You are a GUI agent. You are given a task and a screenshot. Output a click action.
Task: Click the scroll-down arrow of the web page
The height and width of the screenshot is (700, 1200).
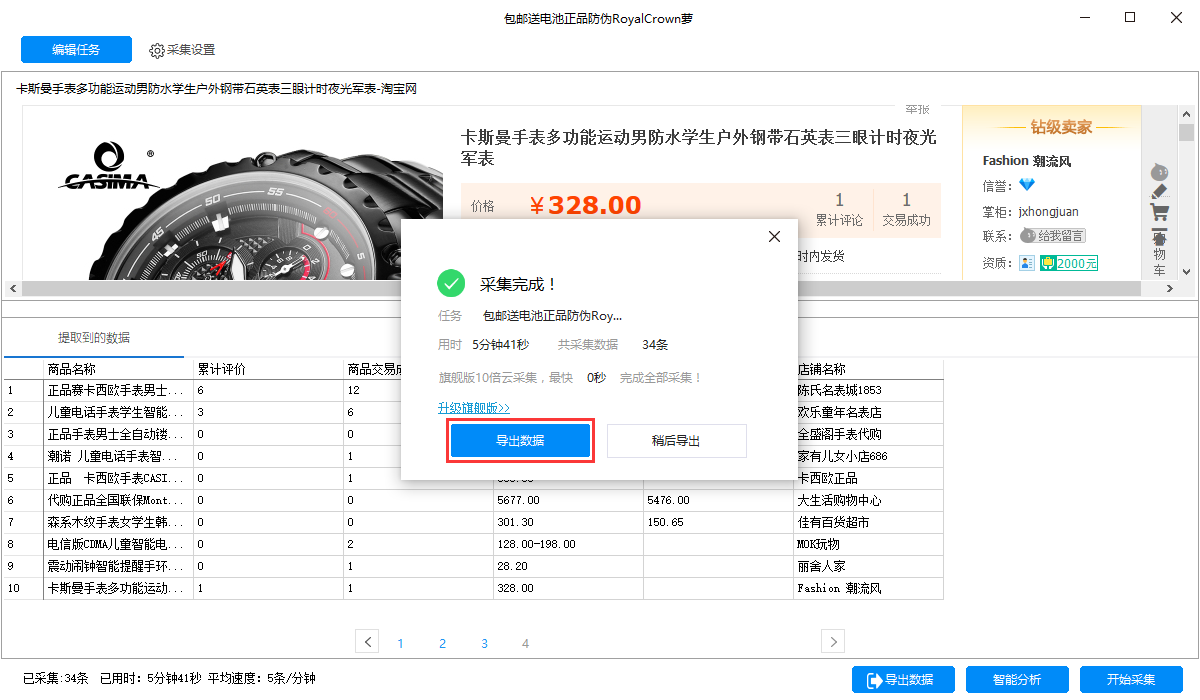click(1186, 271)
